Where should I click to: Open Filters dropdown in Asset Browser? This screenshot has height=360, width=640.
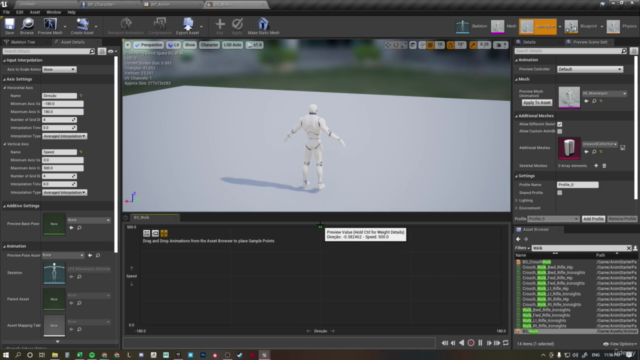click(522, 248)
